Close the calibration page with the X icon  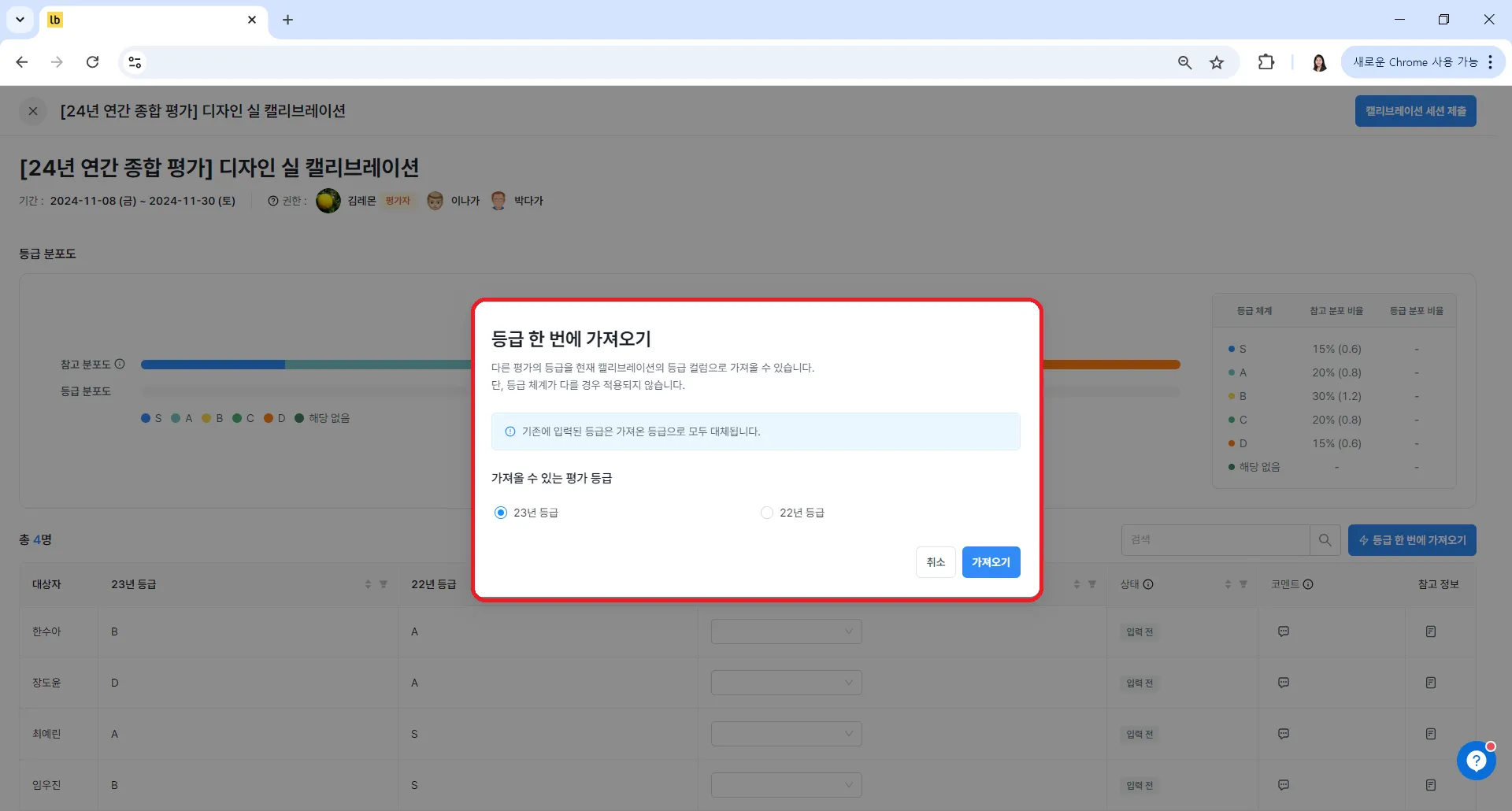click(33, 111)
